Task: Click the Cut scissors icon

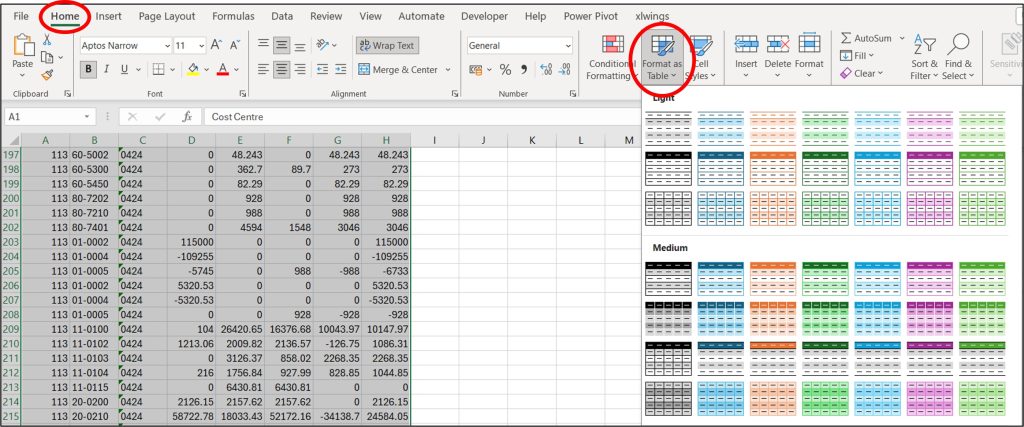Action: click(47, 40)
